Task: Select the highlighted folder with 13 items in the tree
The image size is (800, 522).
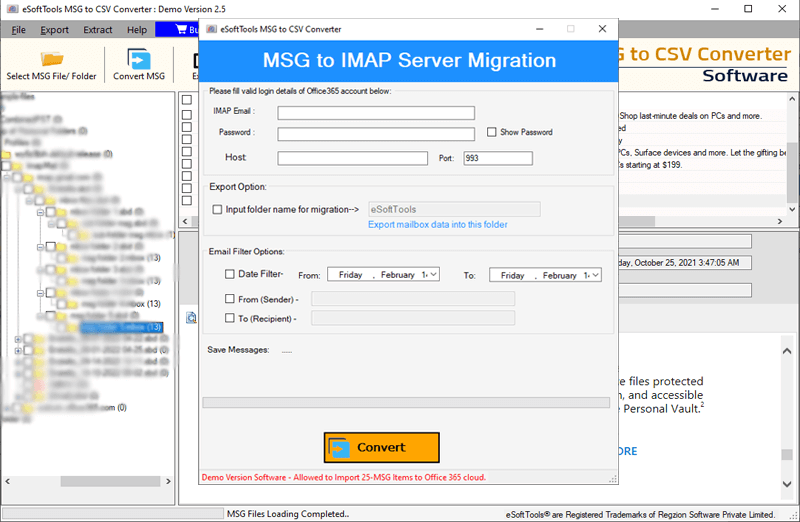Action: point(121,327)
